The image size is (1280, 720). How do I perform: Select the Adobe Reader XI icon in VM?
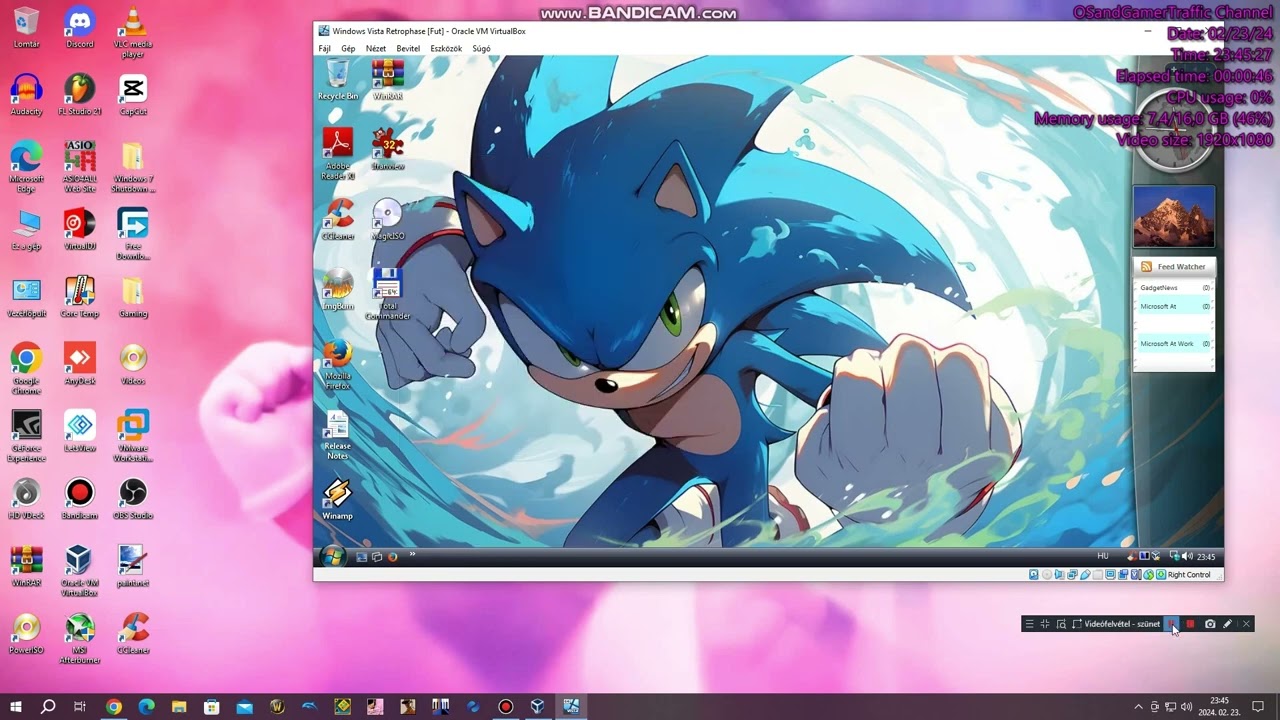point(338,154)
